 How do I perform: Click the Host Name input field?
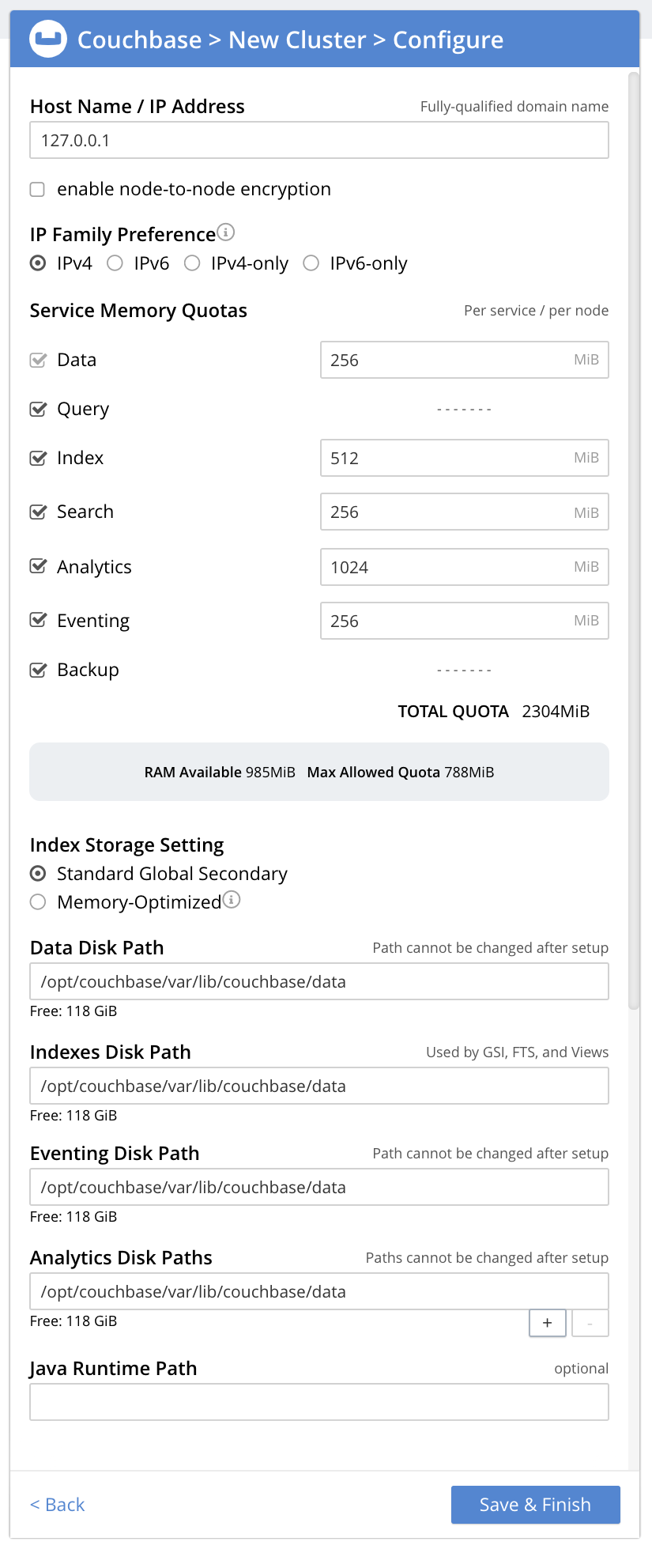(x=318, y=141)
